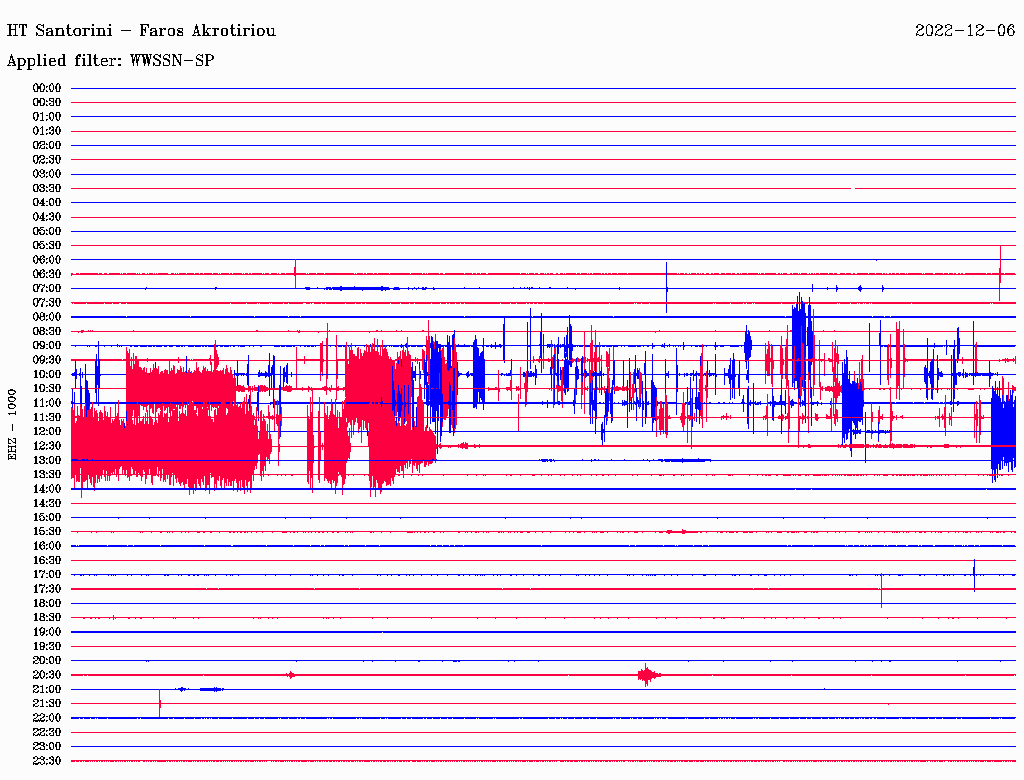Pick the 05:00 time label
The width and height of the screenshot is (1024, 780).
pyautogui.click(x=46, y=231)
